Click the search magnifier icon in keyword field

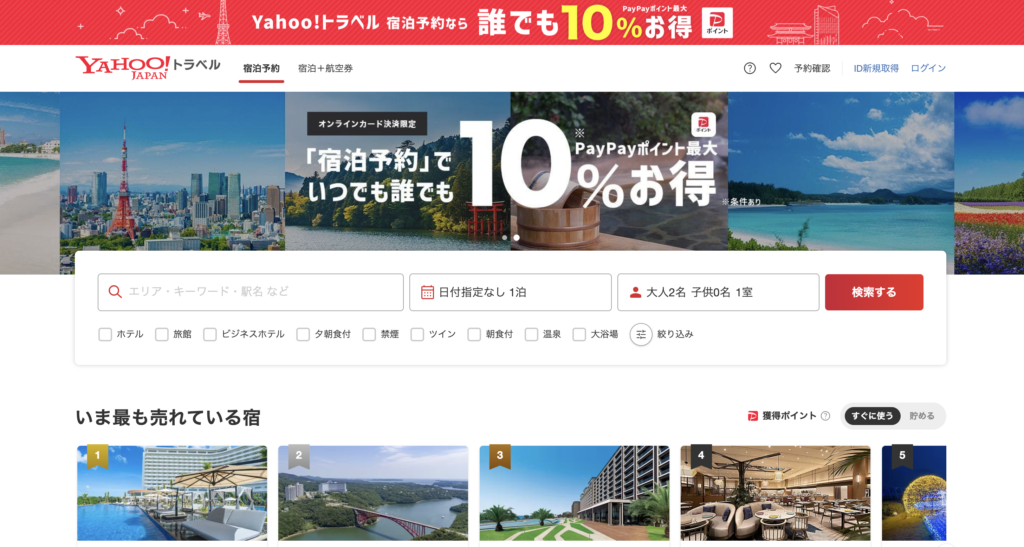pyautogui.click(x=115, y=292)
